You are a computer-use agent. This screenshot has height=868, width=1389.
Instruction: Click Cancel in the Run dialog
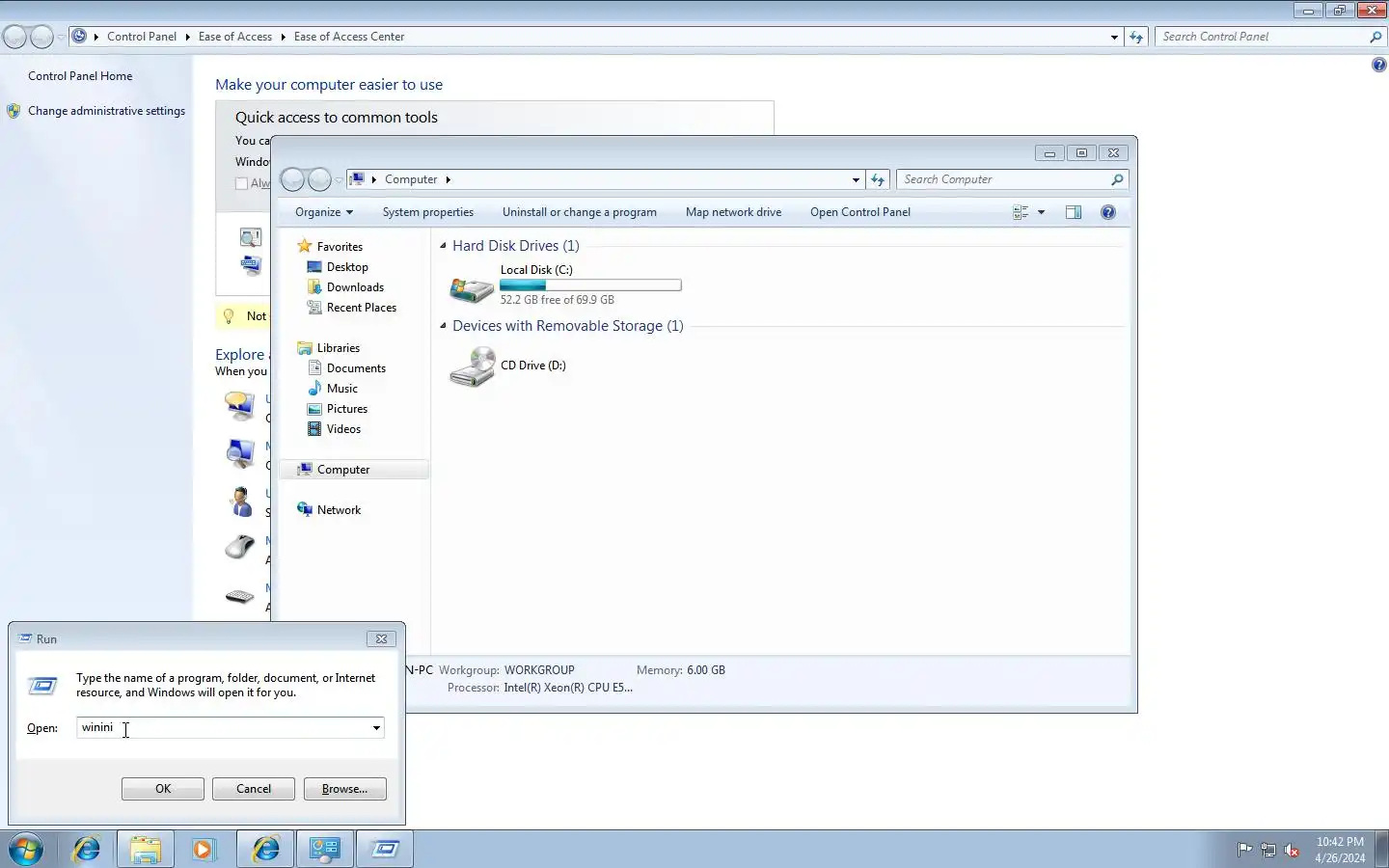254,789
